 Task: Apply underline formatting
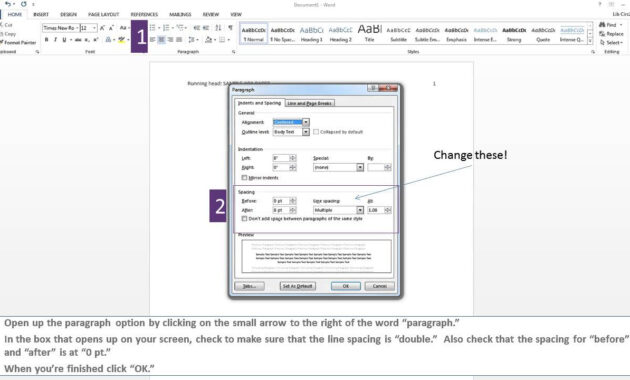(x=64, y=40)
